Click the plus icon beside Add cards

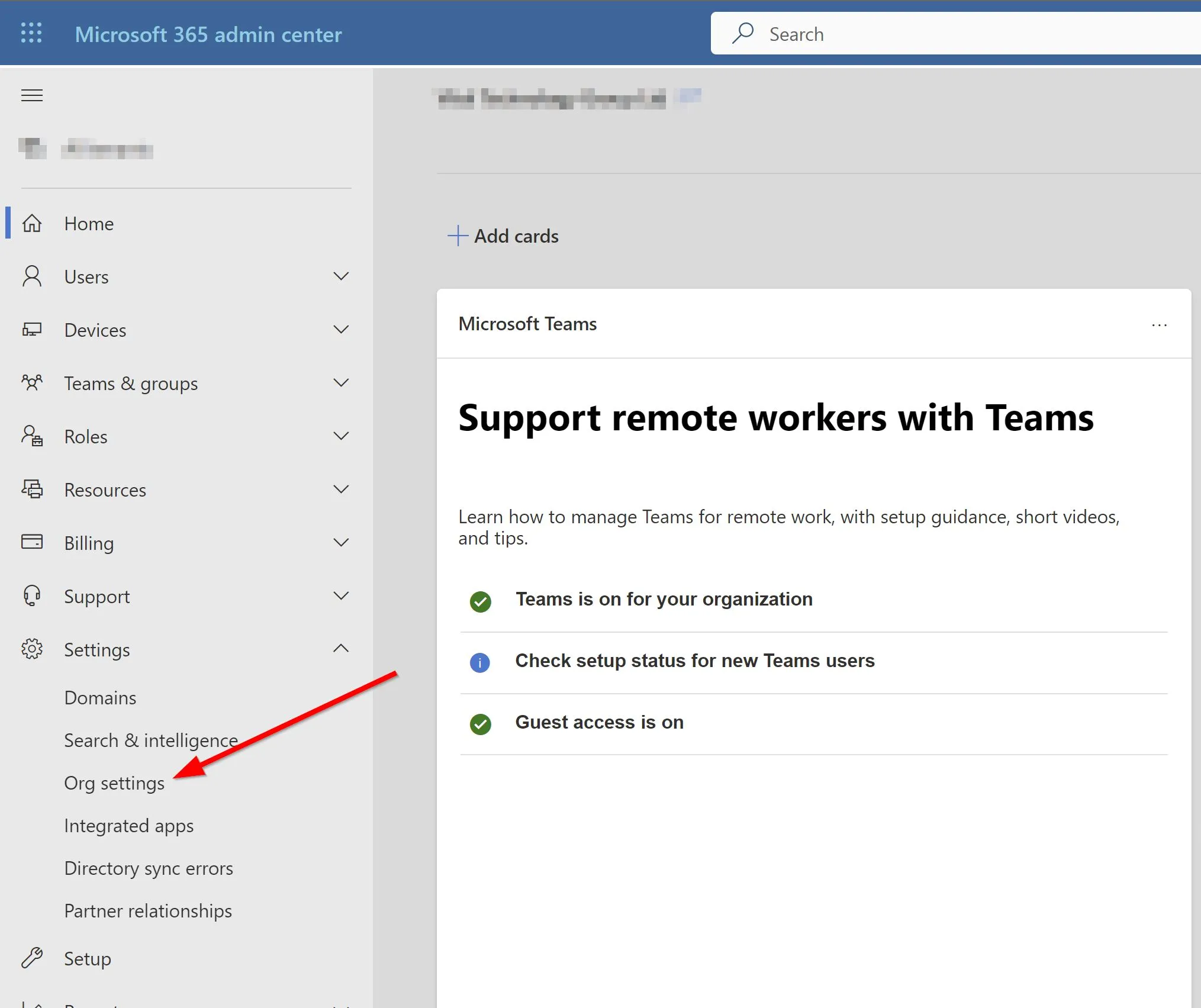458,236
